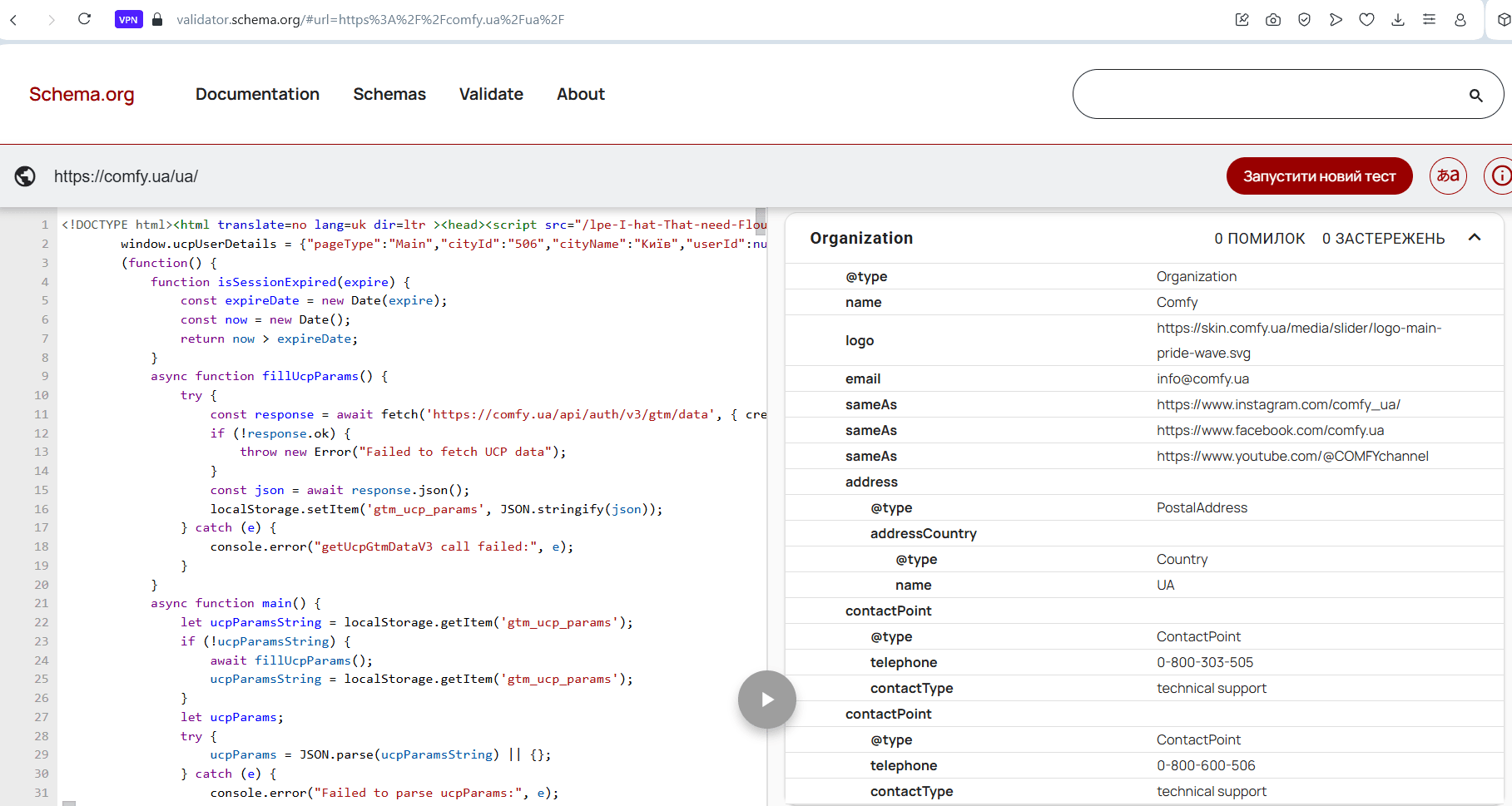Screen dimensions: 1512x806
Task: Click code line 1 DOCTYPE html text
Action: point(414,225)
